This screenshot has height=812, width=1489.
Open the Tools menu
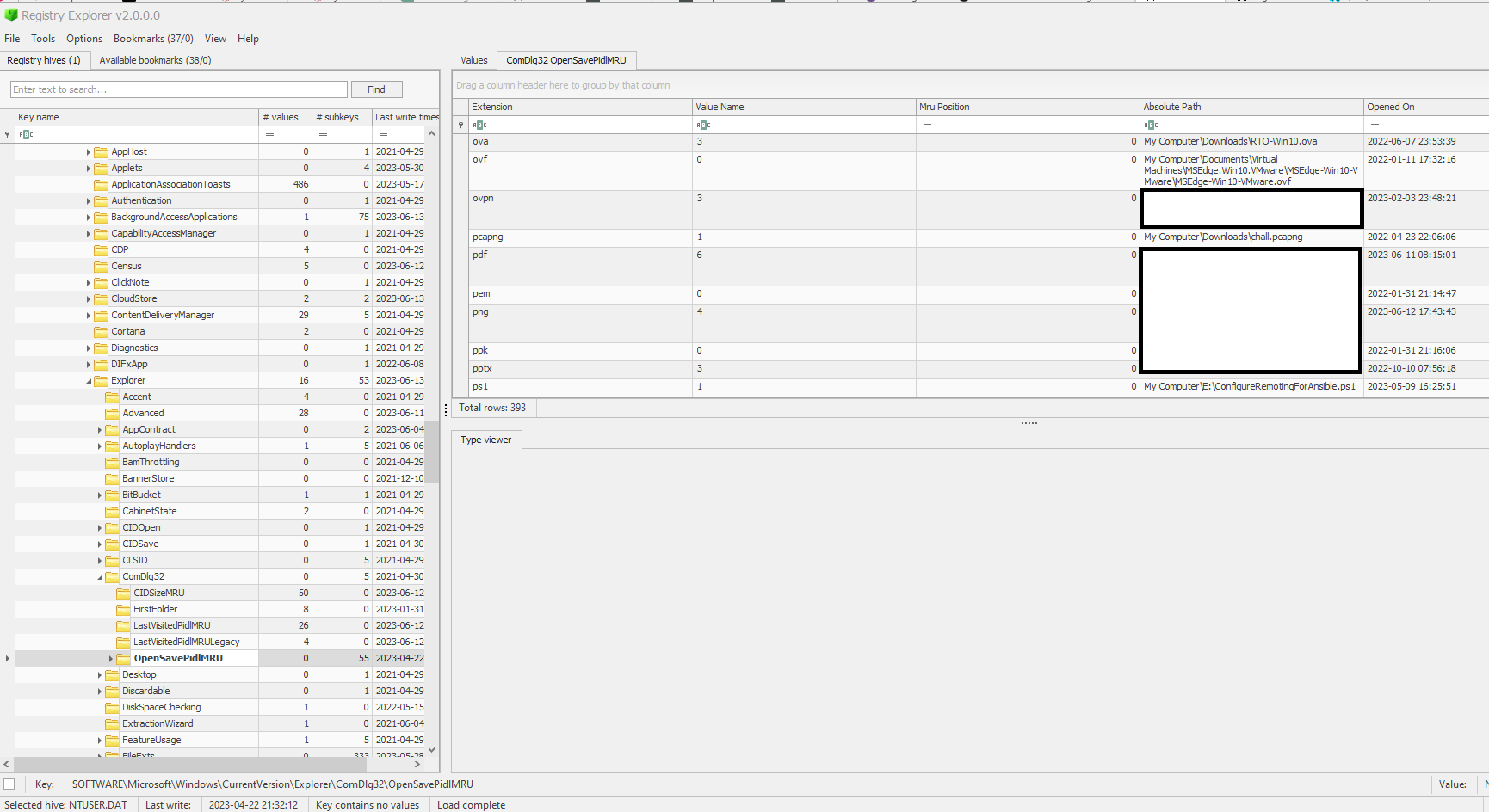[43, 39]
